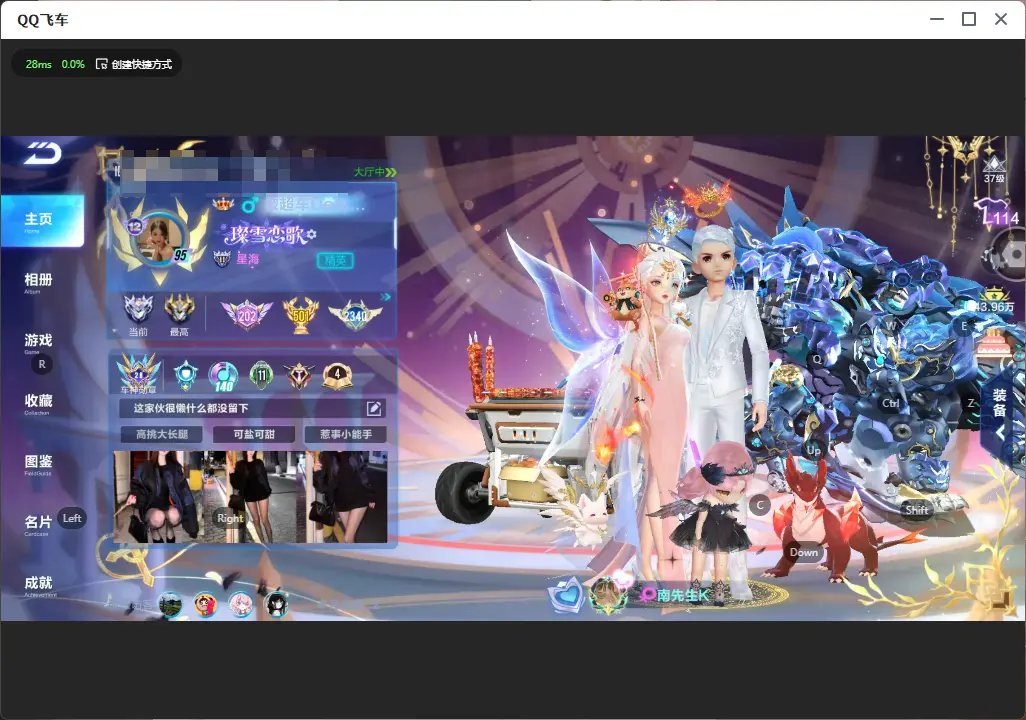Click the club shield emblem beside 星海
The image size is (1026, 720).
(222, 259)
